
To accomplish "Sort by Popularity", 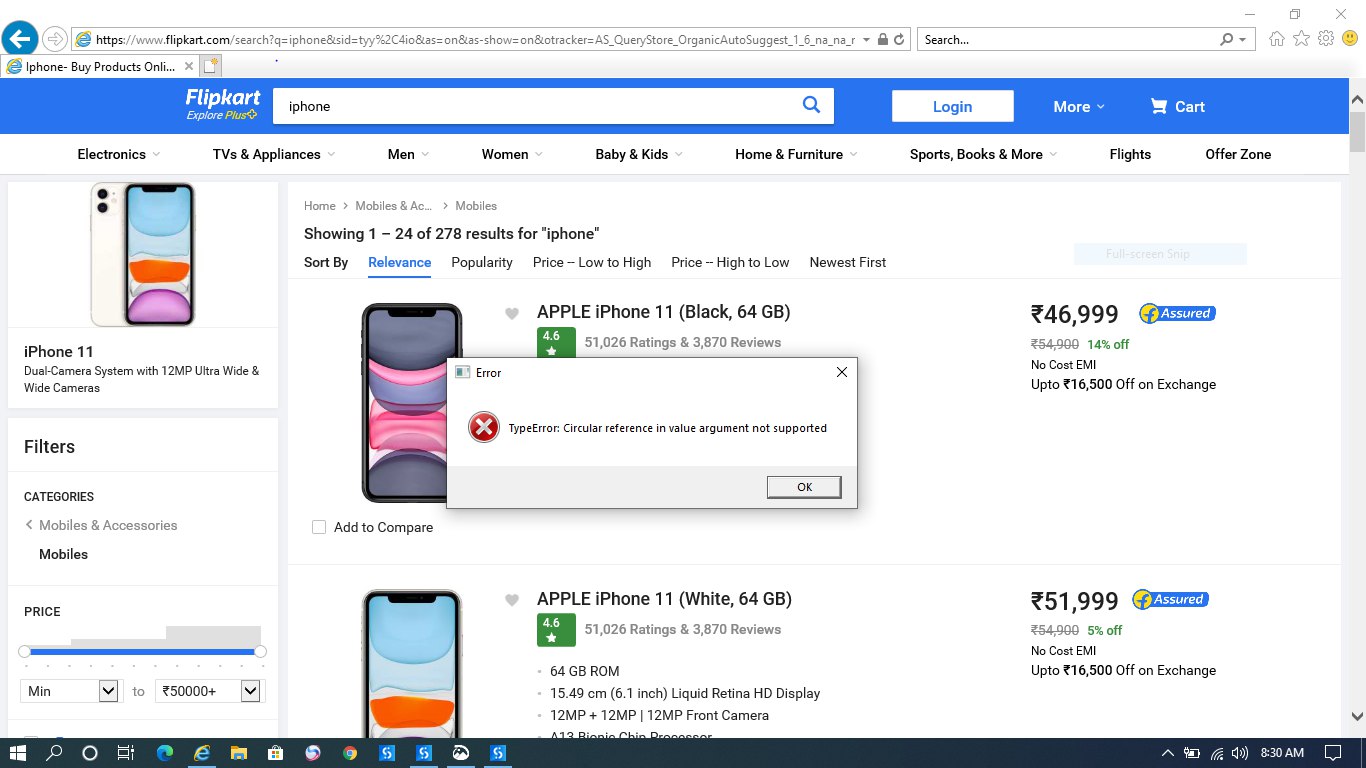I will [x=482, y=262].
